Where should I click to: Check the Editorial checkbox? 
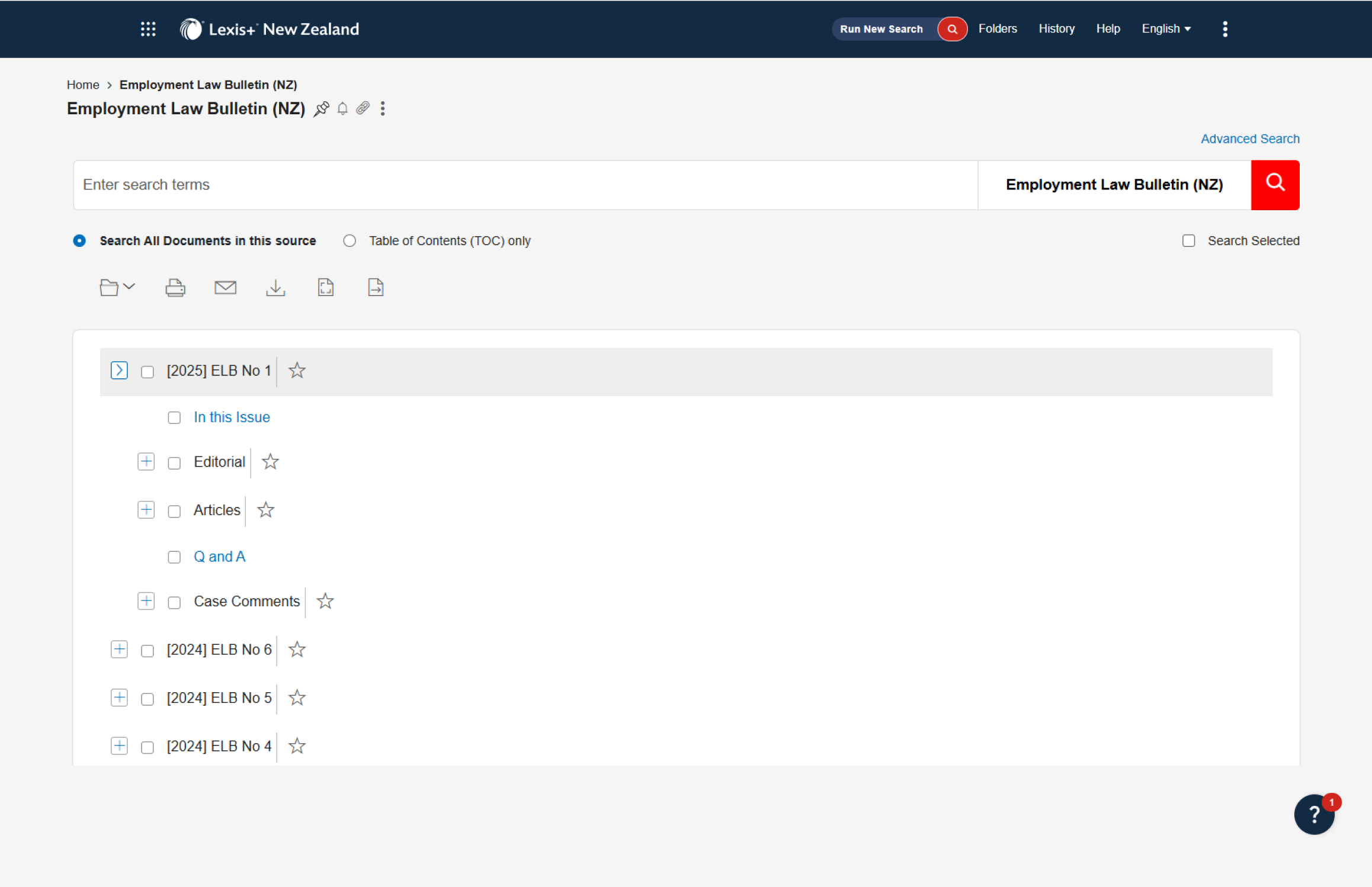pyautogui.click(x=174, y=463)
